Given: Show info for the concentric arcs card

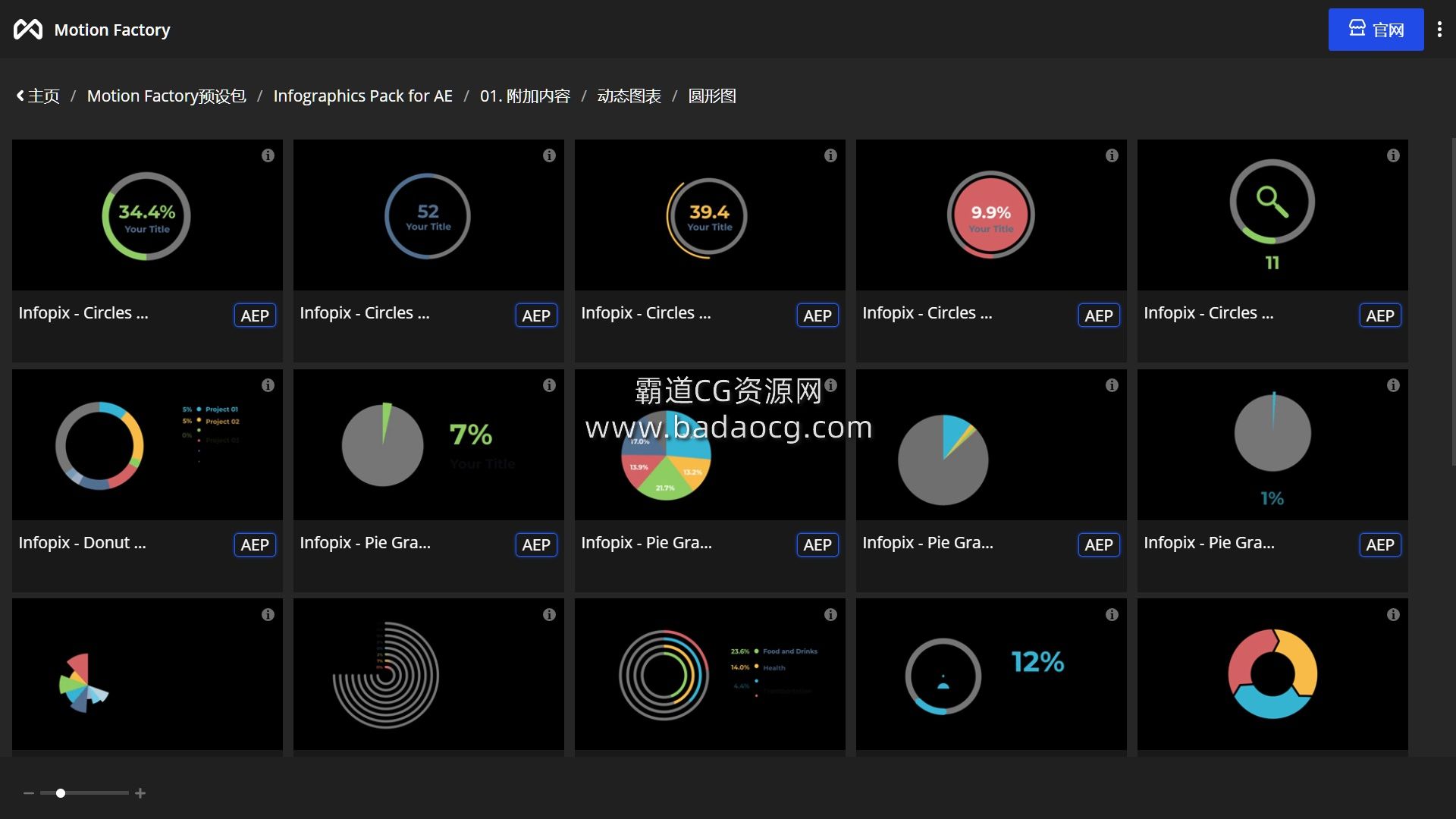Looking at the screenshot, I should (x=549, y=615).
